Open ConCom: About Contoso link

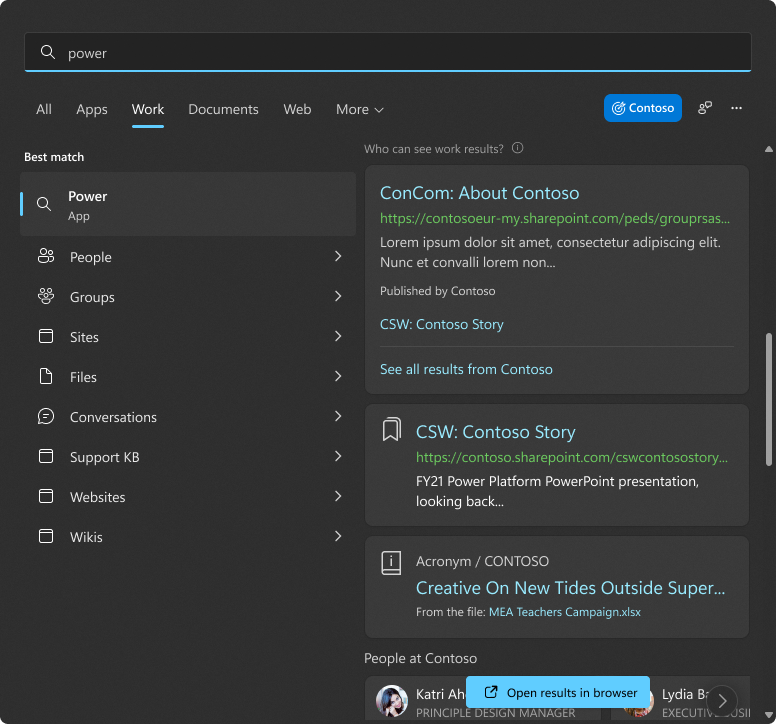tap(479, 193)
